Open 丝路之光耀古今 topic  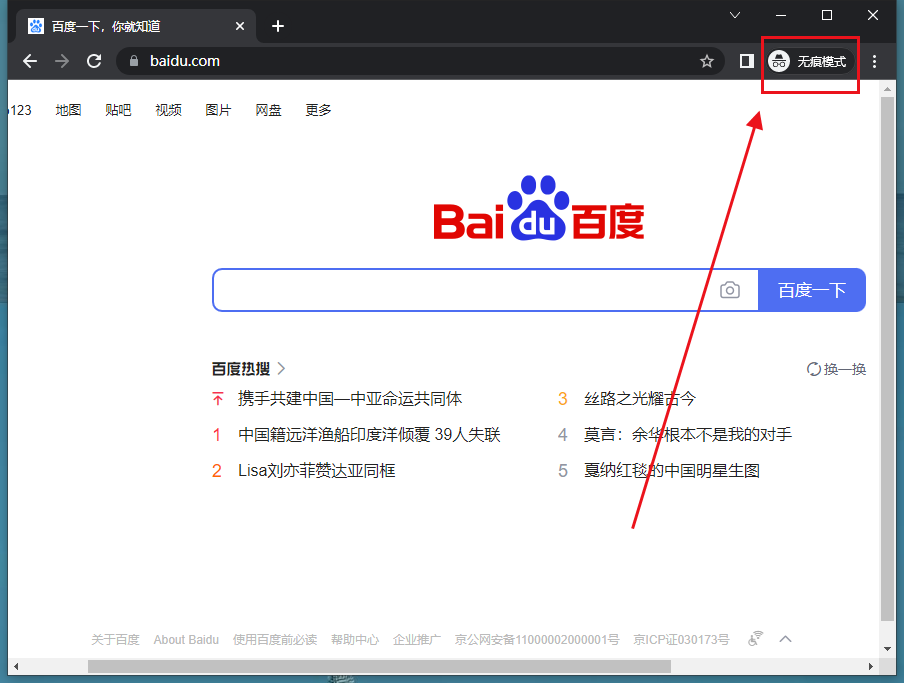click(640, 399)
